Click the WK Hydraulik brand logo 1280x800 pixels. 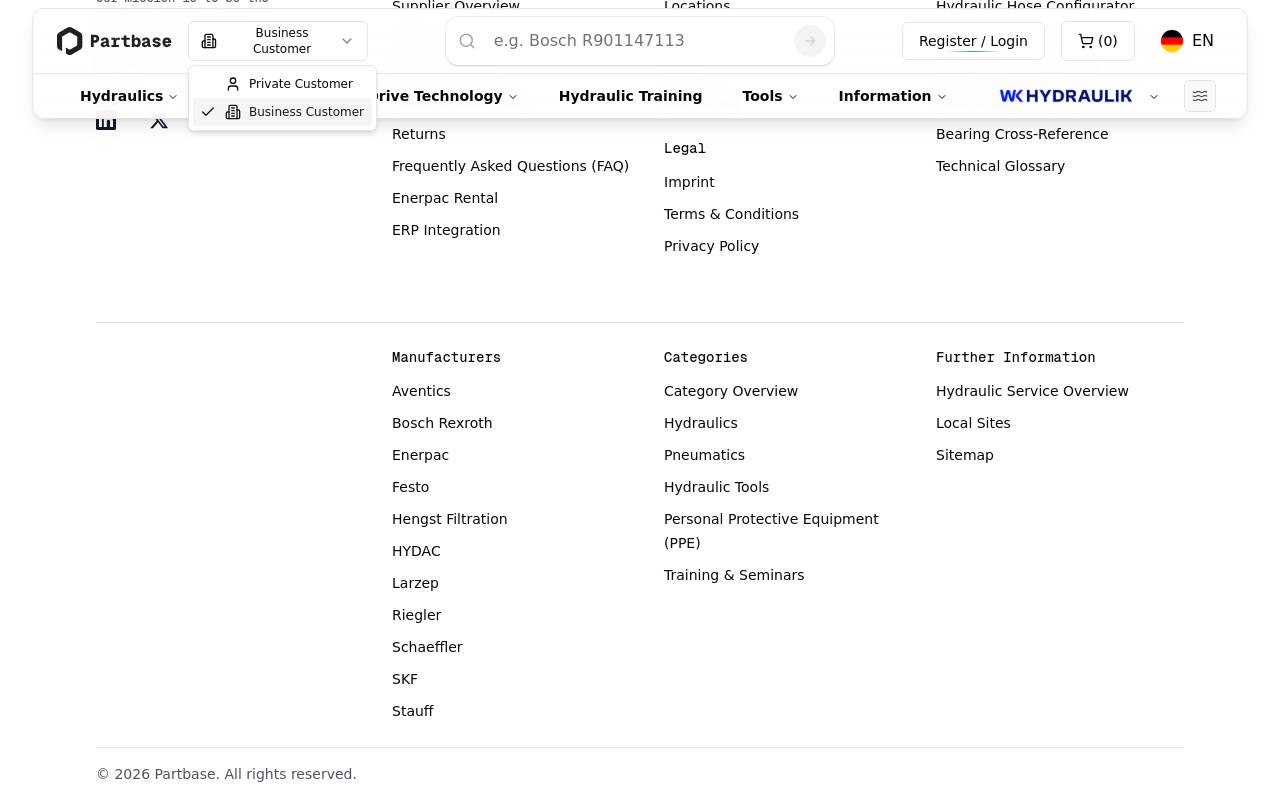tap(1066, 96)
